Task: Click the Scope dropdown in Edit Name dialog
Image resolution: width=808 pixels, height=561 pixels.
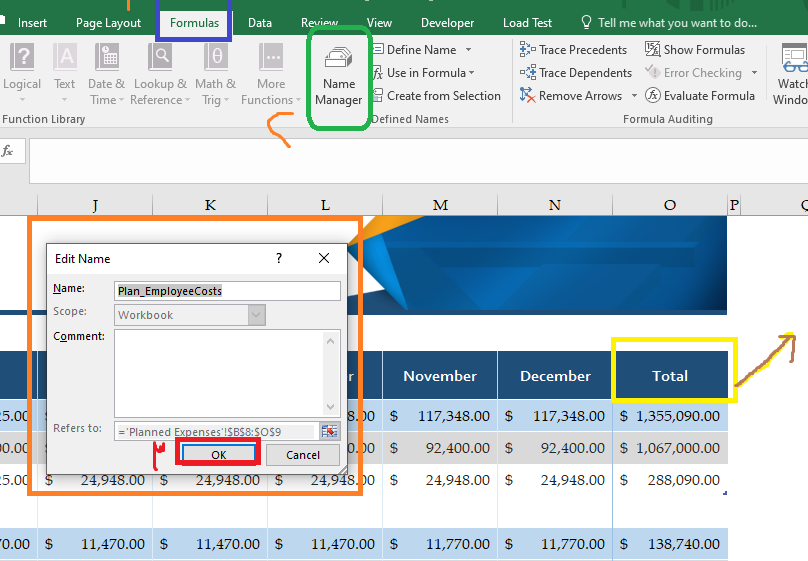Action: (190, 315)
